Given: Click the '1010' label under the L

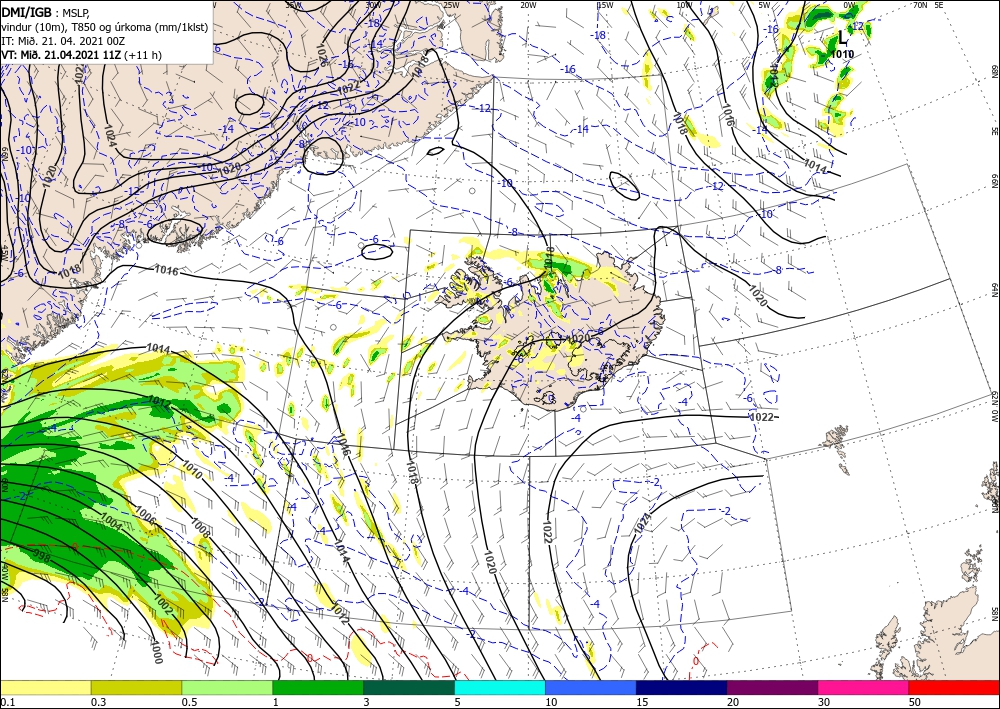Looking at the screenshot, I should (x=842, y=54).
